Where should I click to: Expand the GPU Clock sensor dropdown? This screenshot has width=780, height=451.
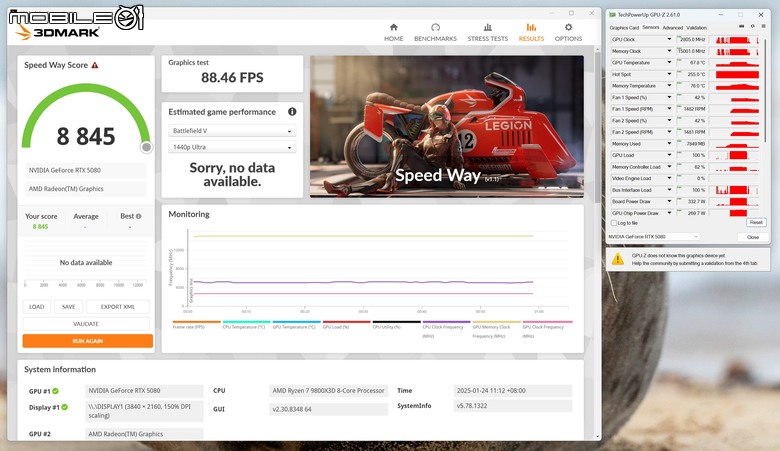(669, 39)
